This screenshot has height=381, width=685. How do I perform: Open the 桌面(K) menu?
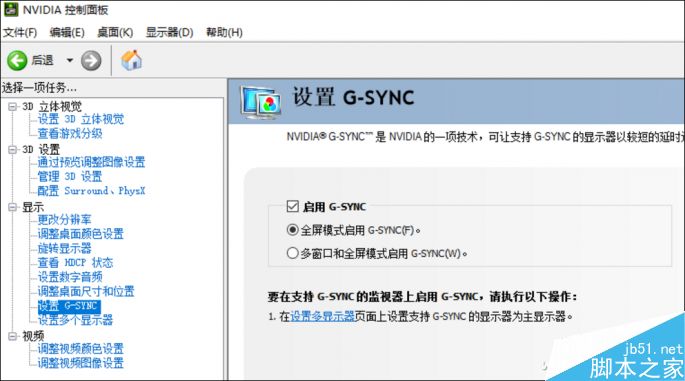coord(115,32)
